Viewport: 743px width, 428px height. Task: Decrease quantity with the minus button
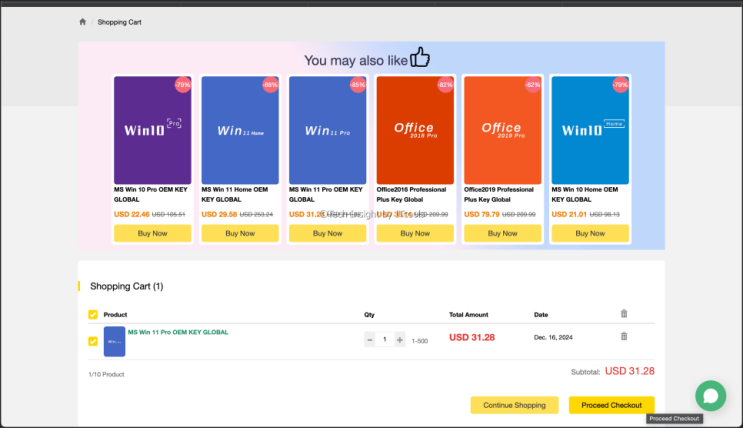click(x=370, y=339)
